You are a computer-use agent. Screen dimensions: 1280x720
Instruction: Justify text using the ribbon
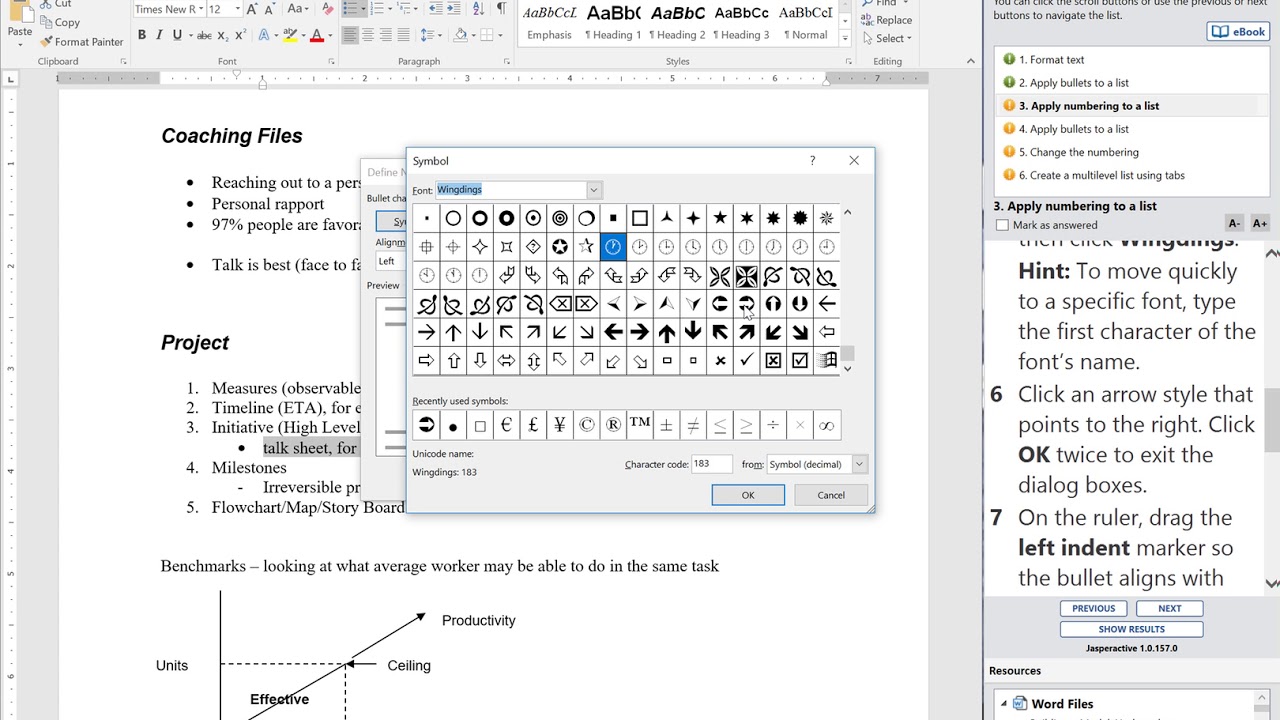coord(404,35)
